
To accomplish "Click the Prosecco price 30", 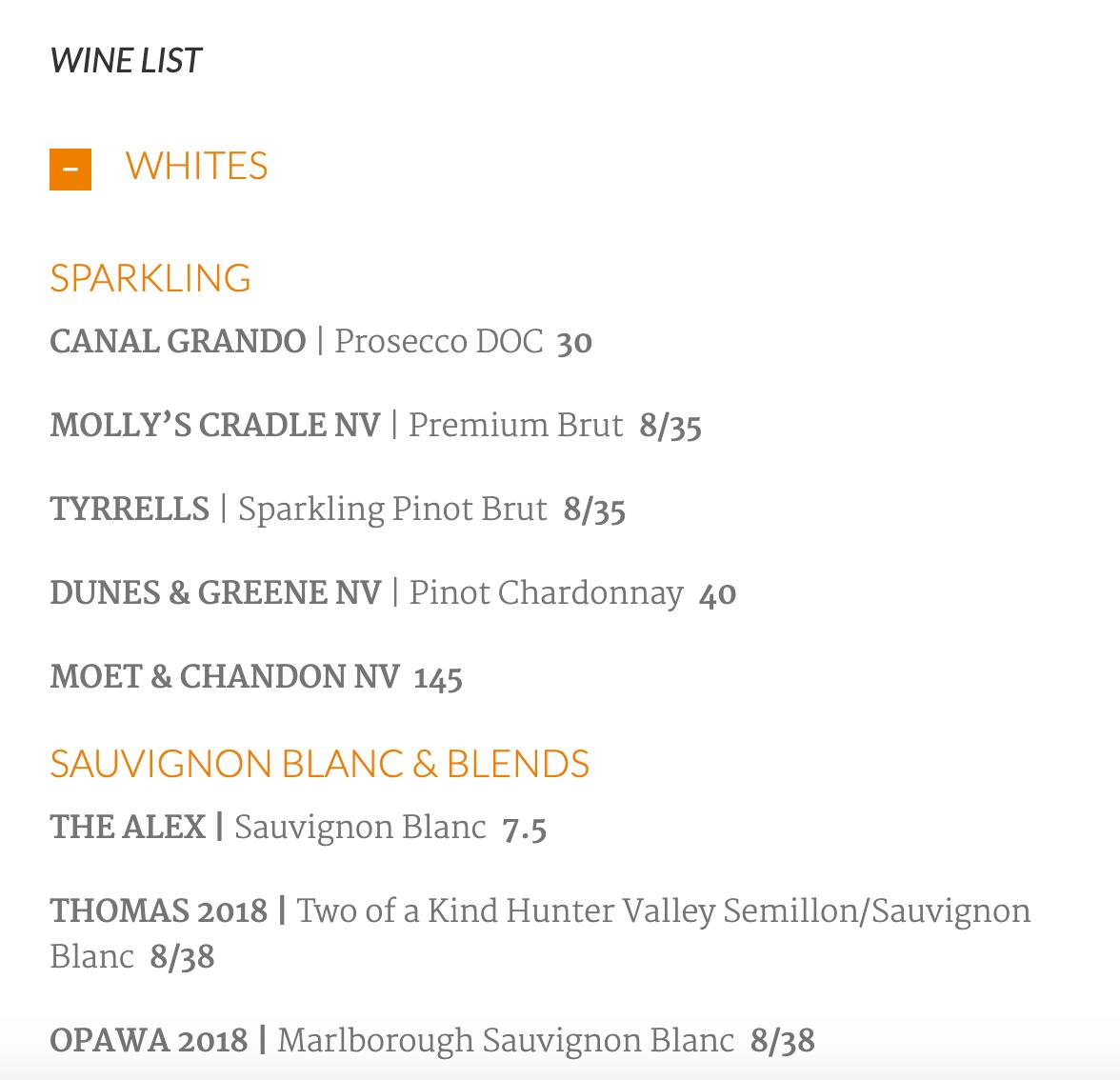I will tap(575, 342).
